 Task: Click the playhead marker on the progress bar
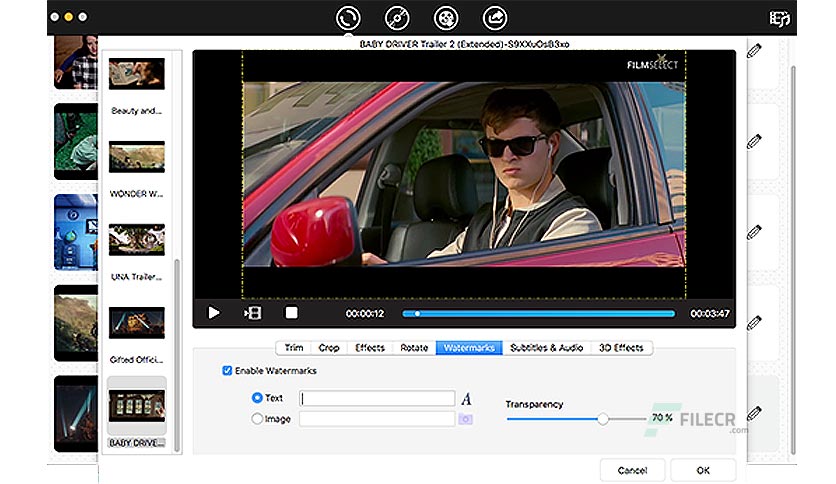(417, 314)
